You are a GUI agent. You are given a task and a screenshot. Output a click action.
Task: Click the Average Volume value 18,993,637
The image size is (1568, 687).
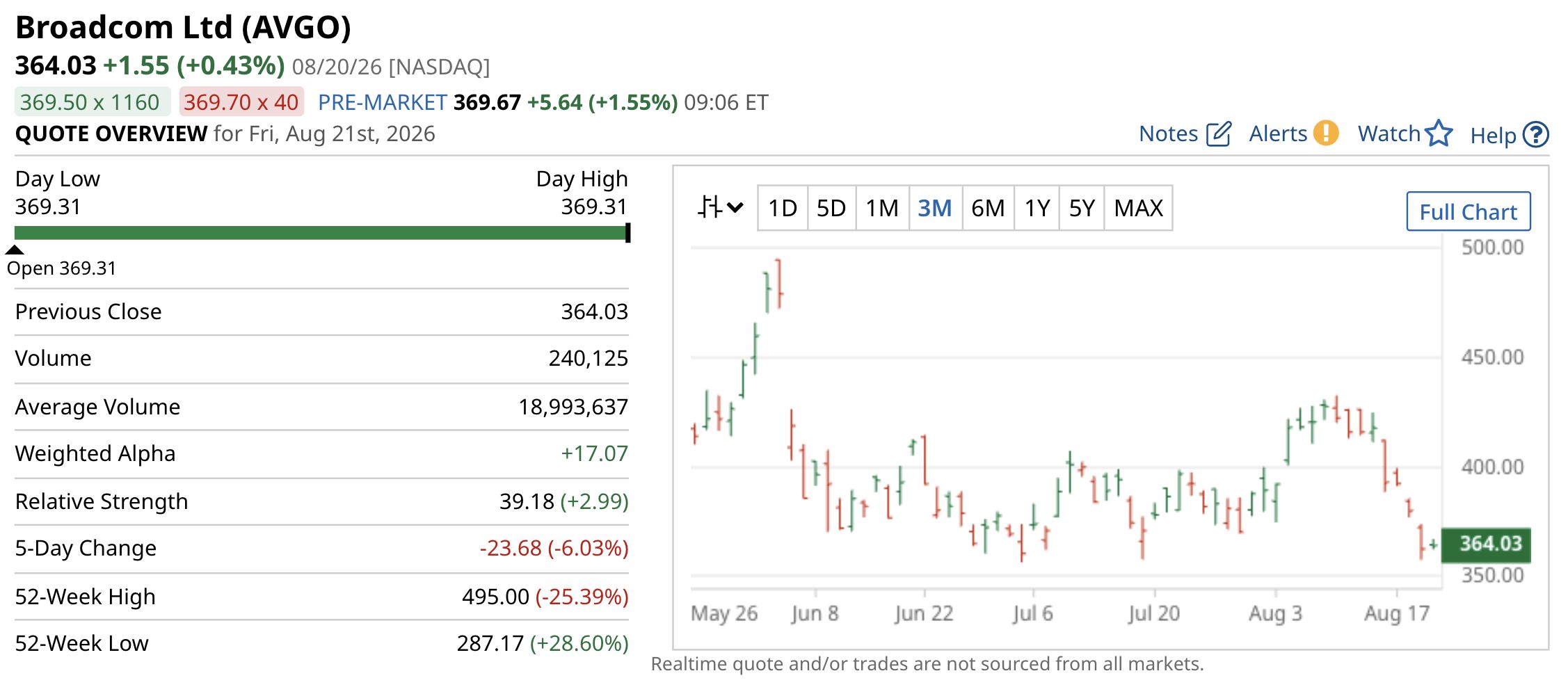coord(573,407)
